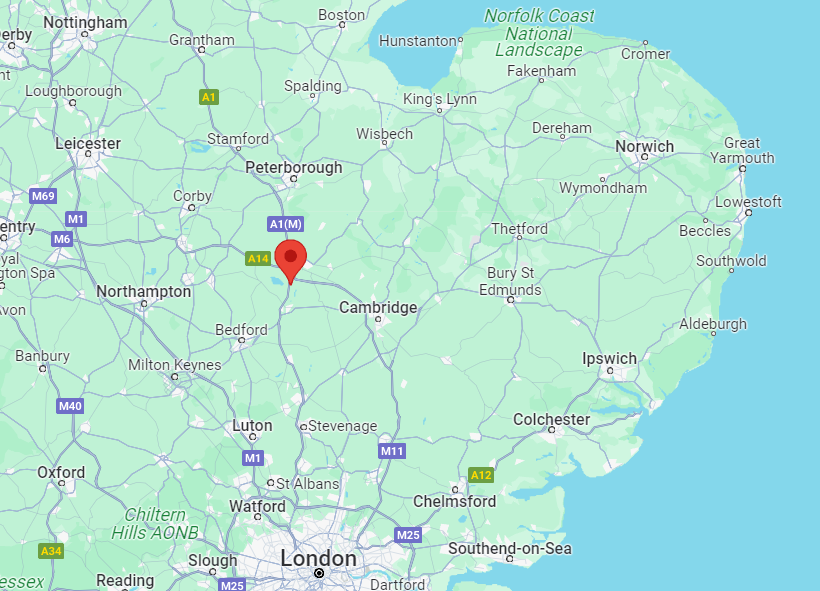Click the Ipswich place label
The height and width of the screenshot is (591, 820).
coord(609,358)
